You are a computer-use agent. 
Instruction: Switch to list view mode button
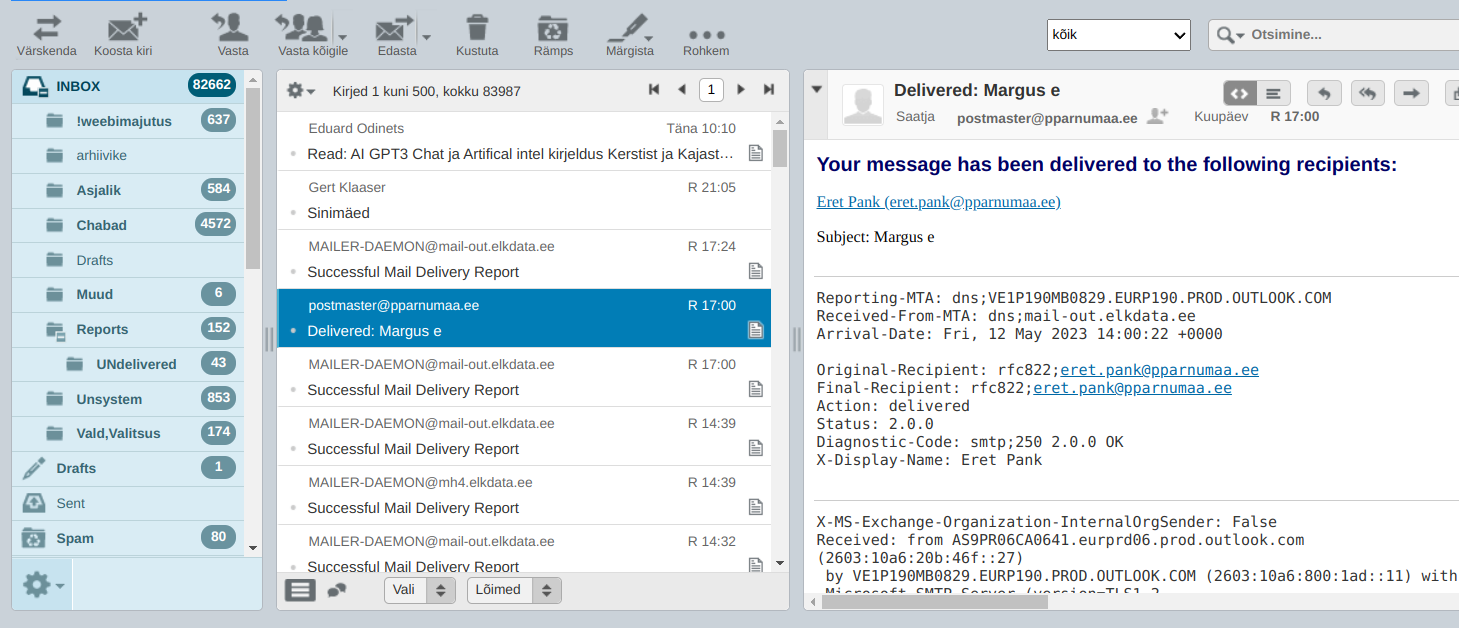click(x=300, y=590)
